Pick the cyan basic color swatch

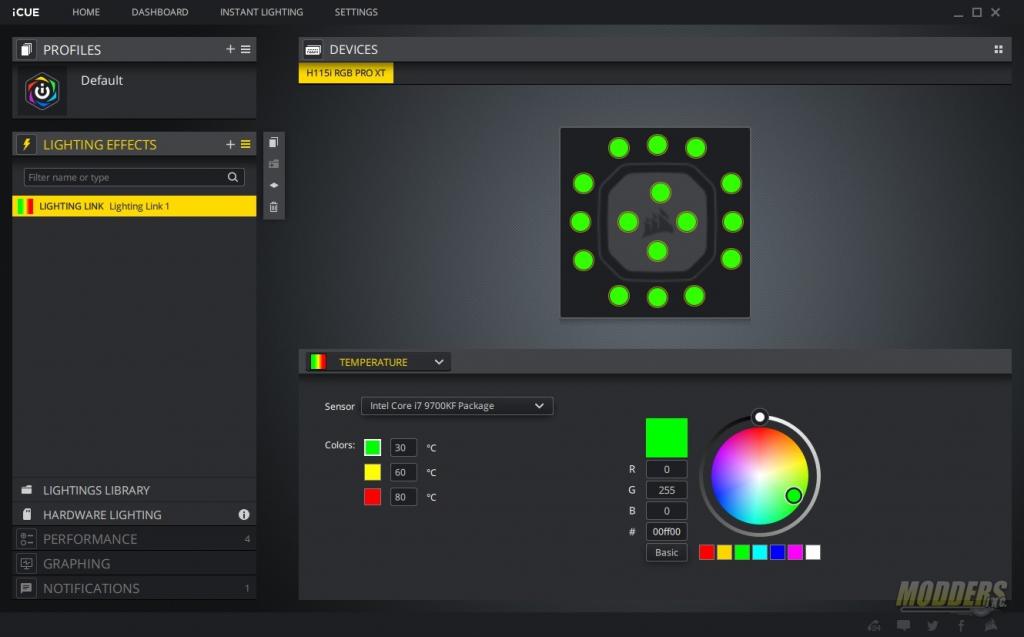[x=760, y=553]
